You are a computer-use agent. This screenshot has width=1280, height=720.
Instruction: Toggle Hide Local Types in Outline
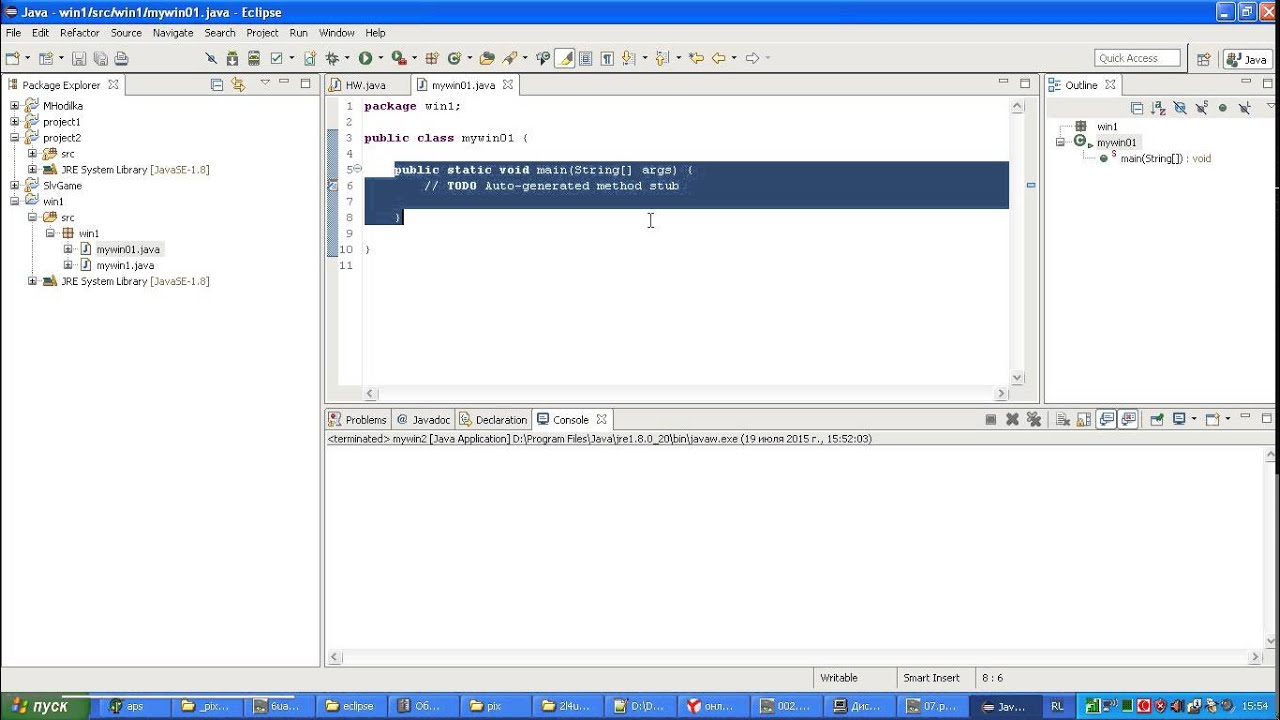(1244, 107)
